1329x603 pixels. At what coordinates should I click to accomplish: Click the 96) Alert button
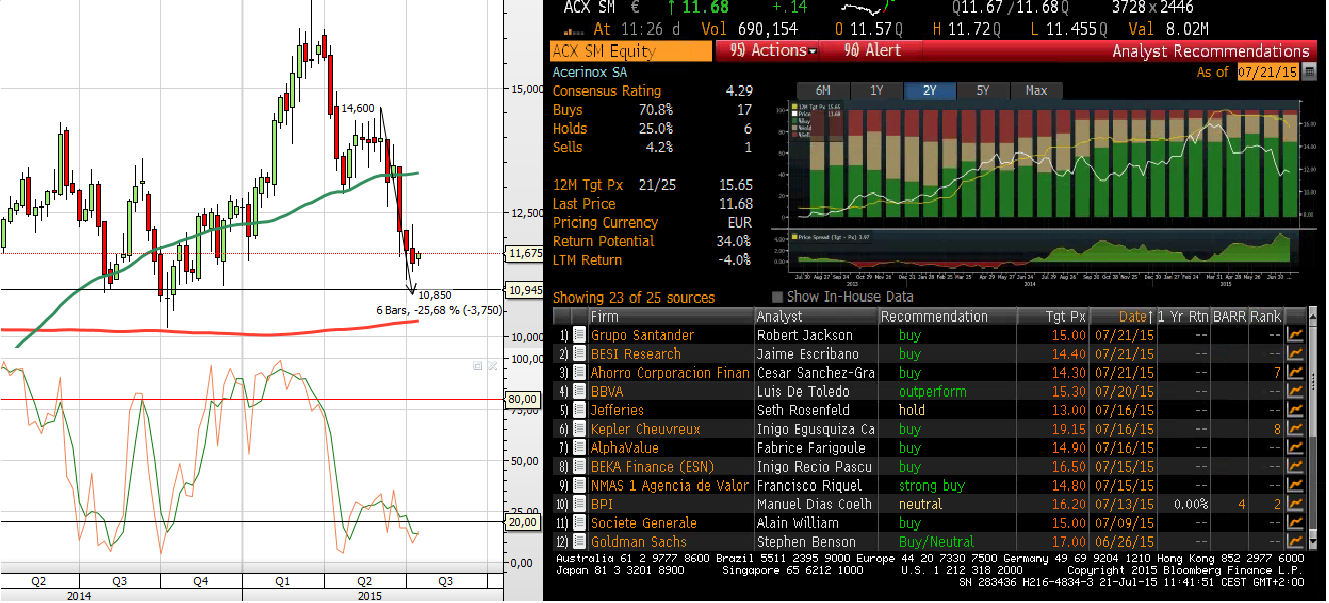tap(872, 51)
